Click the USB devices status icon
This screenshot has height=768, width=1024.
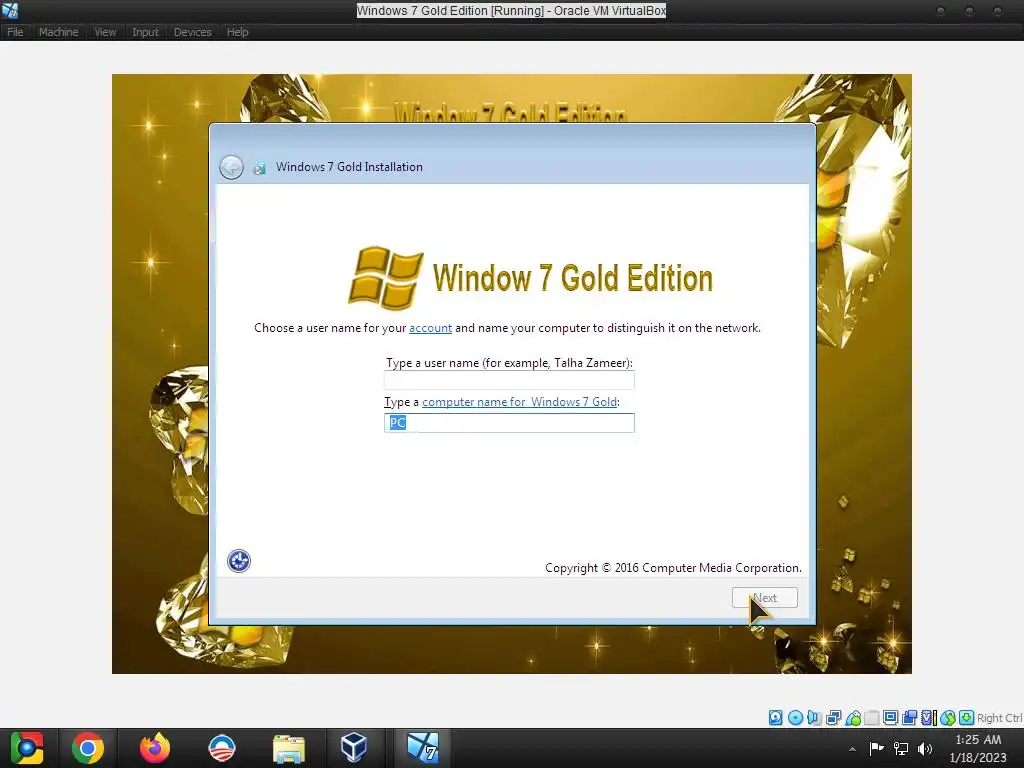(853, 718)
